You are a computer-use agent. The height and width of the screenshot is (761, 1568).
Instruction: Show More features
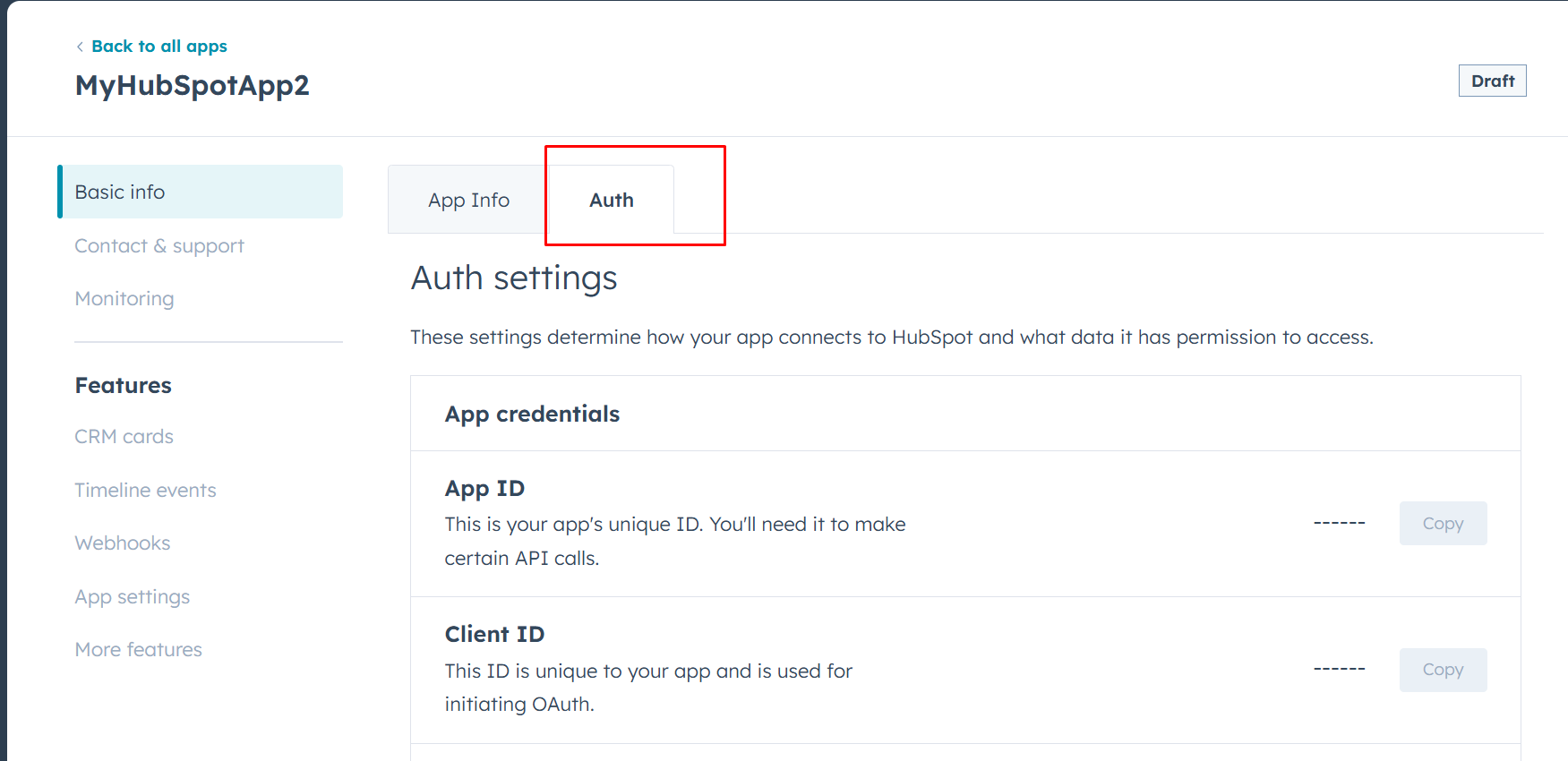[139, 650]
